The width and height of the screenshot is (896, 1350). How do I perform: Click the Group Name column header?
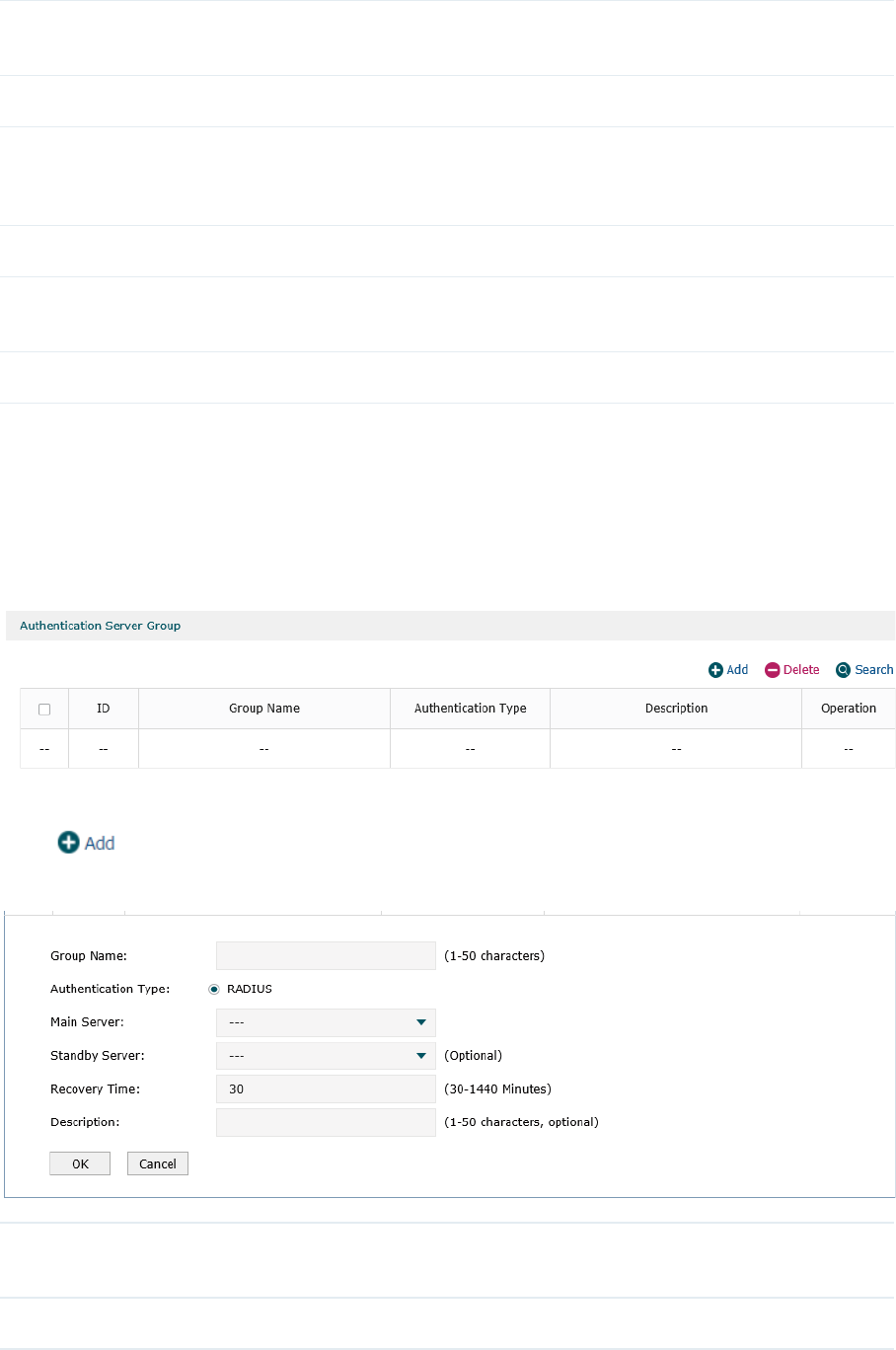pos(264,709)
